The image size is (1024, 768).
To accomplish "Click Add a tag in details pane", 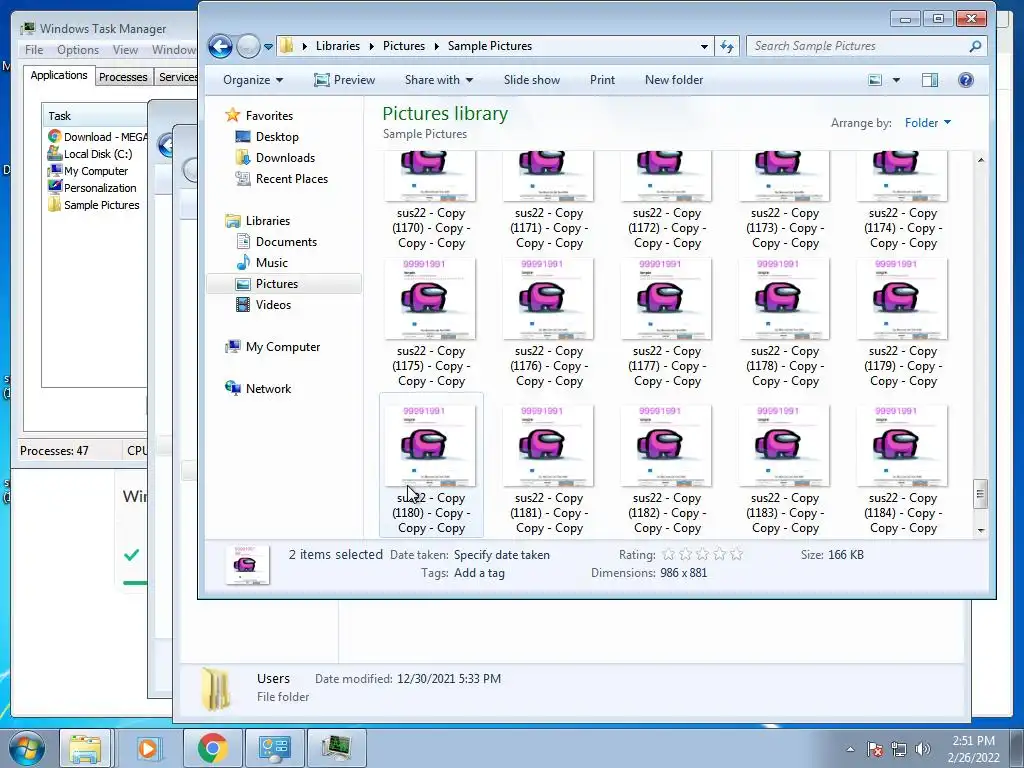I will coord(479,573).
